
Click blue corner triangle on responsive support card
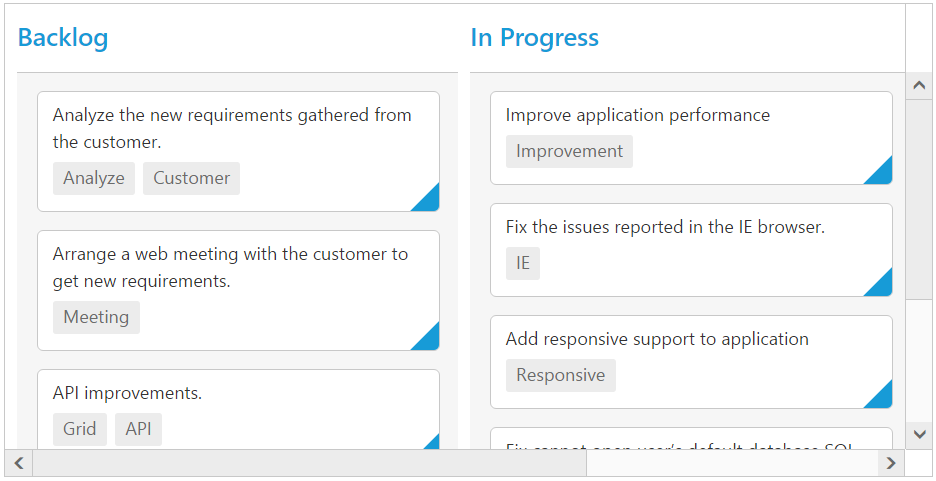point(882,398)
